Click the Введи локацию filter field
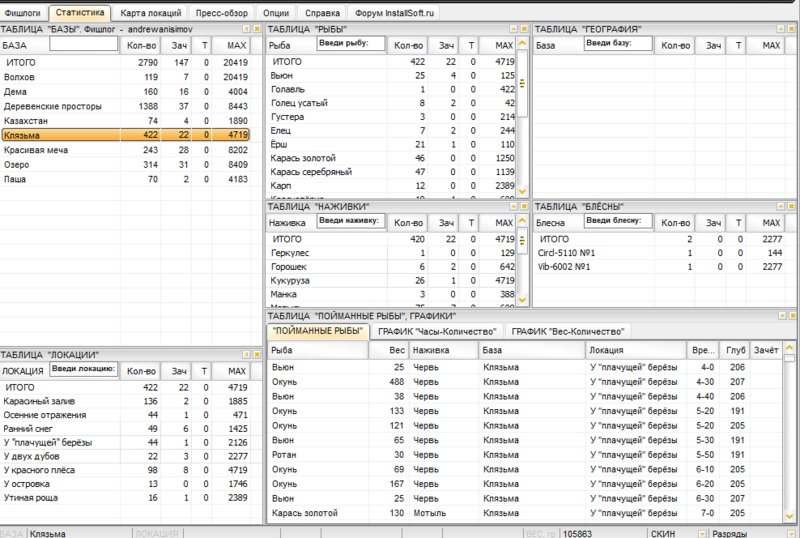The image size is (800, 538). pos(84,369)
